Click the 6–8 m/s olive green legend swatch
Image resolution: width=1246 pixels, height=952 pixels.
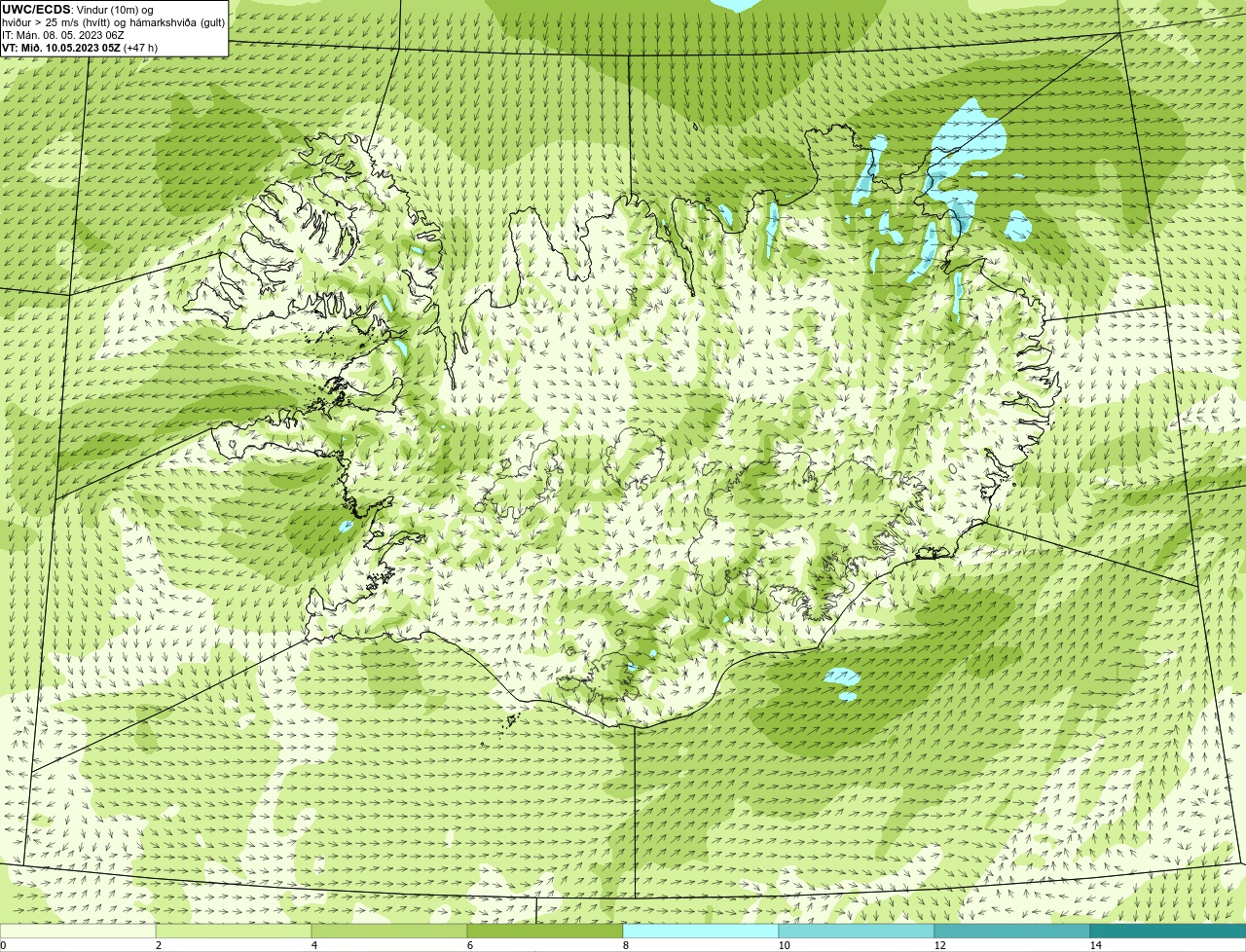point(545,932)
